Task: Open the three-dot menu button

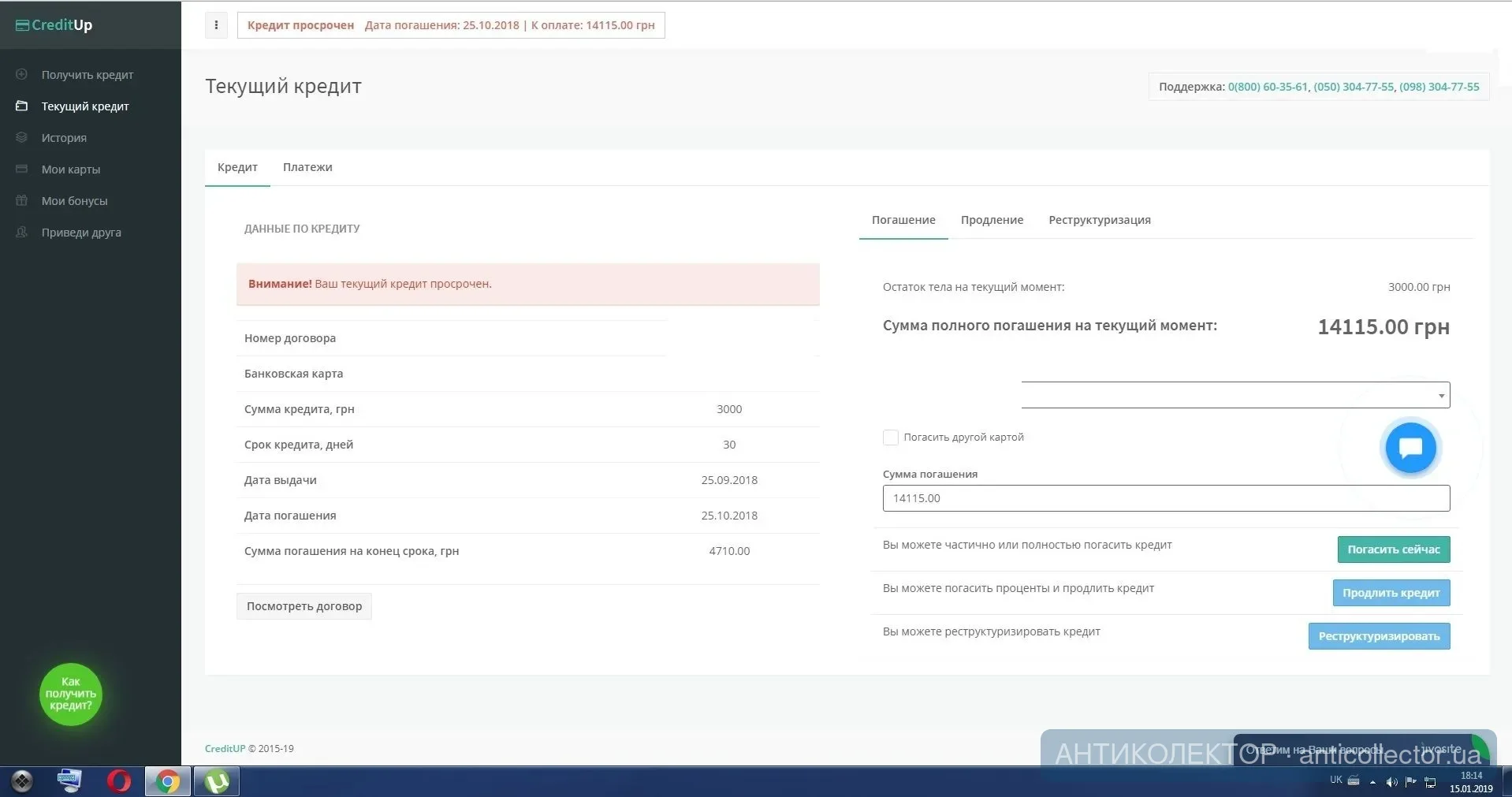Action: 216,25
